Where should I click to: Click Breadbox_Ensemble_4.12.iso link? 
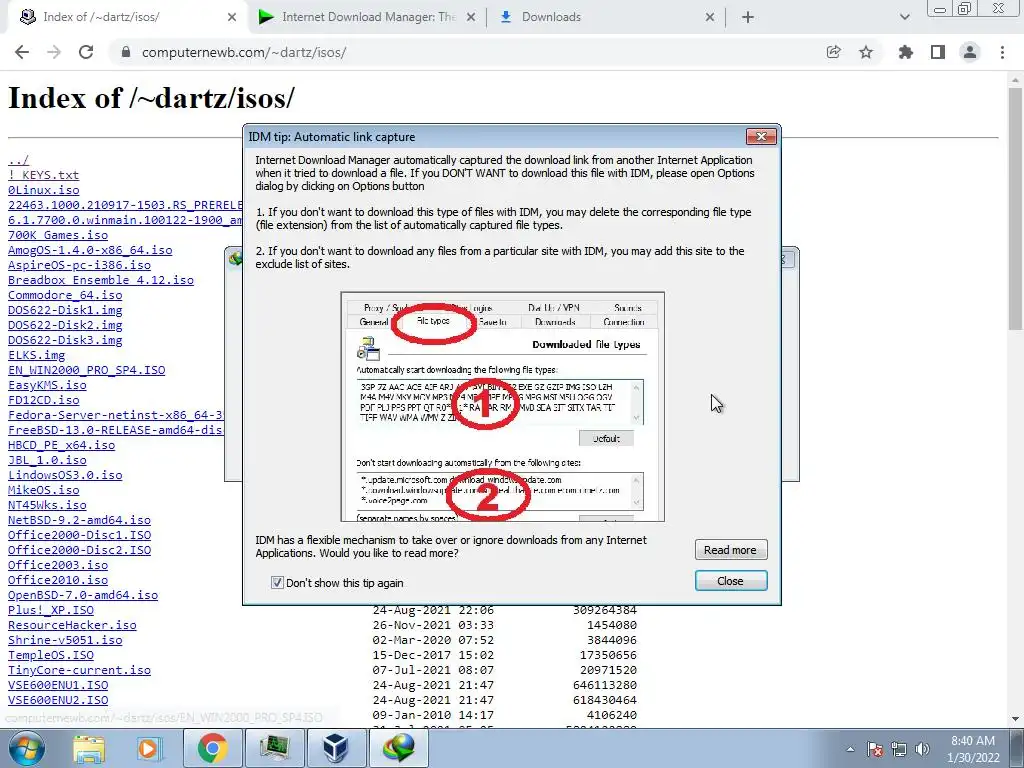point(101,280)
